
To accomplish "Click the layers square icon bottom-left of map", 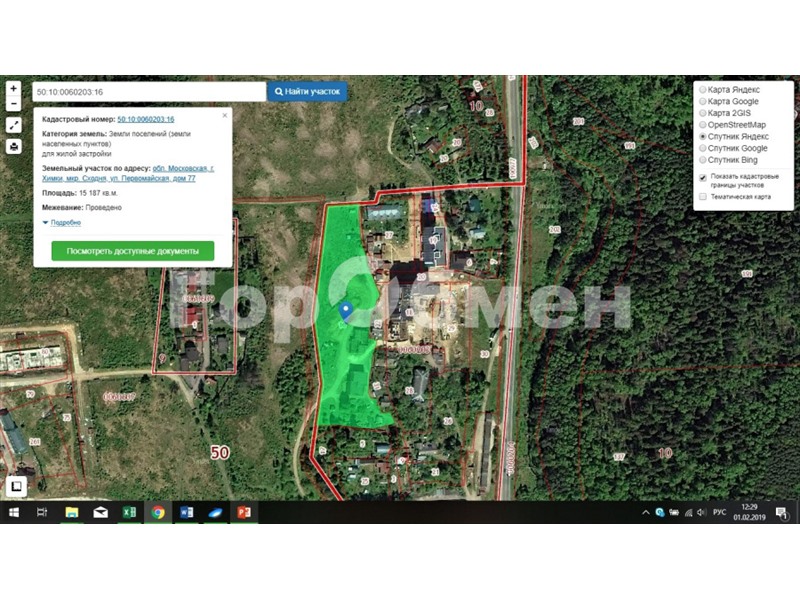I will point(16,486).
